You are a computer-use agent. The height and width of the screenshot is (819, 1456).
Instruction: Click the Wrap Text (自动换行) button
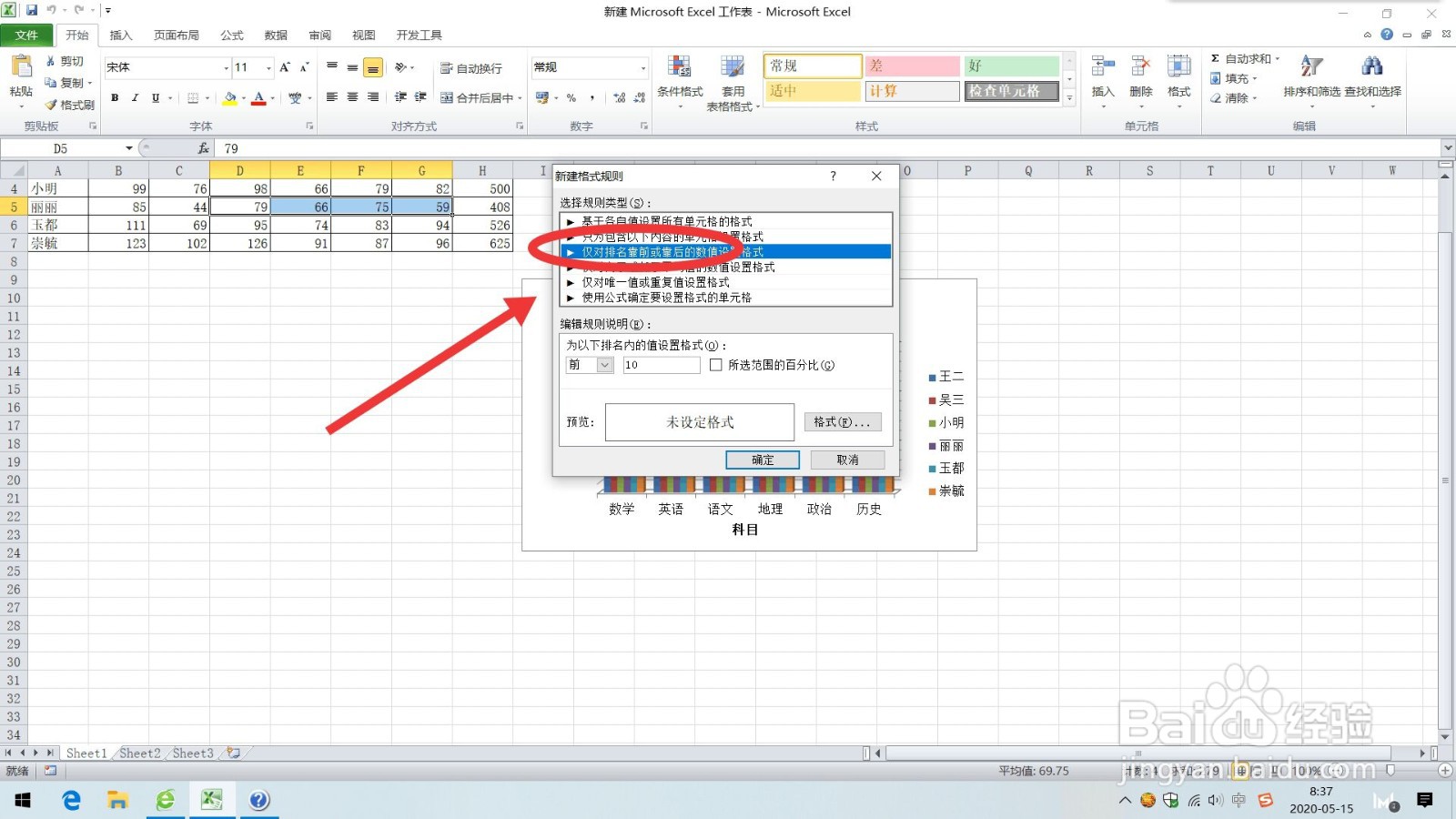pyautogui.click(x=471, y=68)
